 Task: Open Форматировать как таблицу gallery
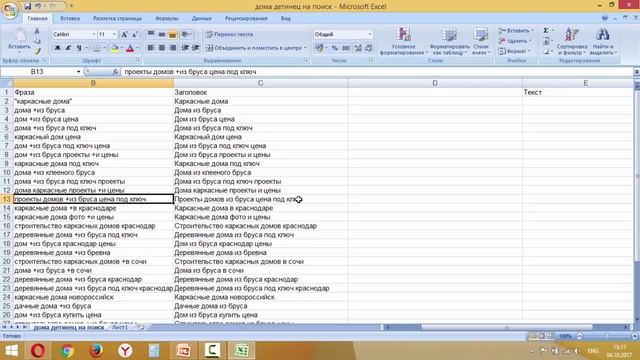449,41
